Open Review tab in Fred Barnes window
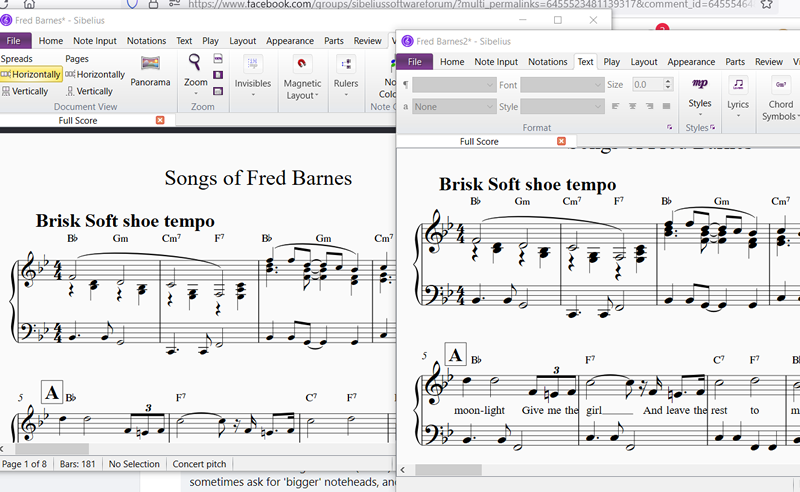This screenshot has width=800, height=492. [x=367, y=41]
